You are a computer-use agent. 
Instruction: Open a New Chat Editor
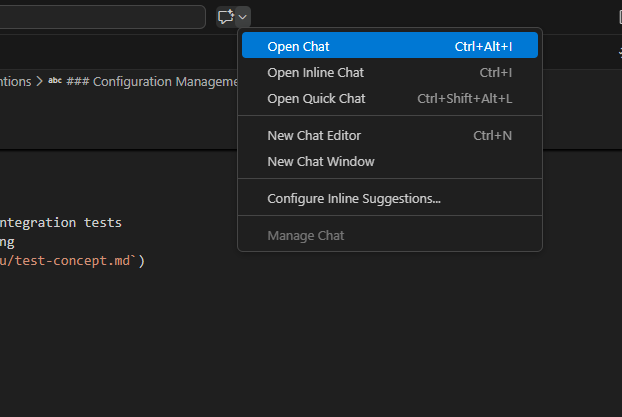(x=390, y=135)
